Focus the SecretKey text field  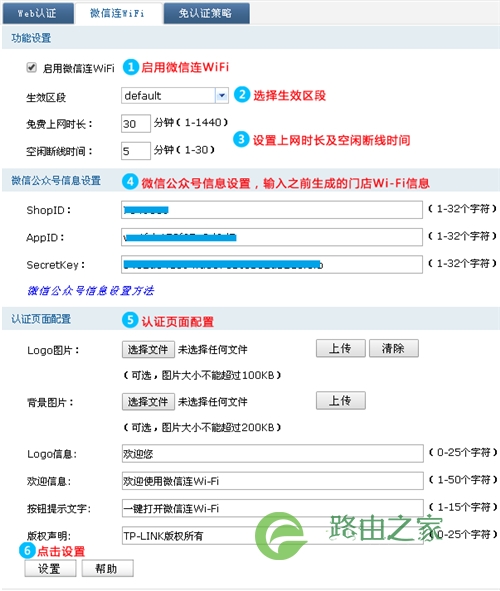pyautogui.click(x=272, y=265)
